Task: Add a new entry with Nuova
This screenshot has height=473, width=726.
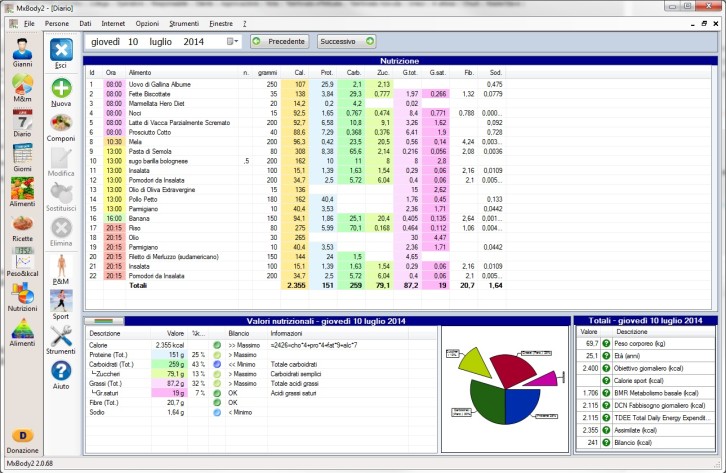Action: [x=61, y=91]
